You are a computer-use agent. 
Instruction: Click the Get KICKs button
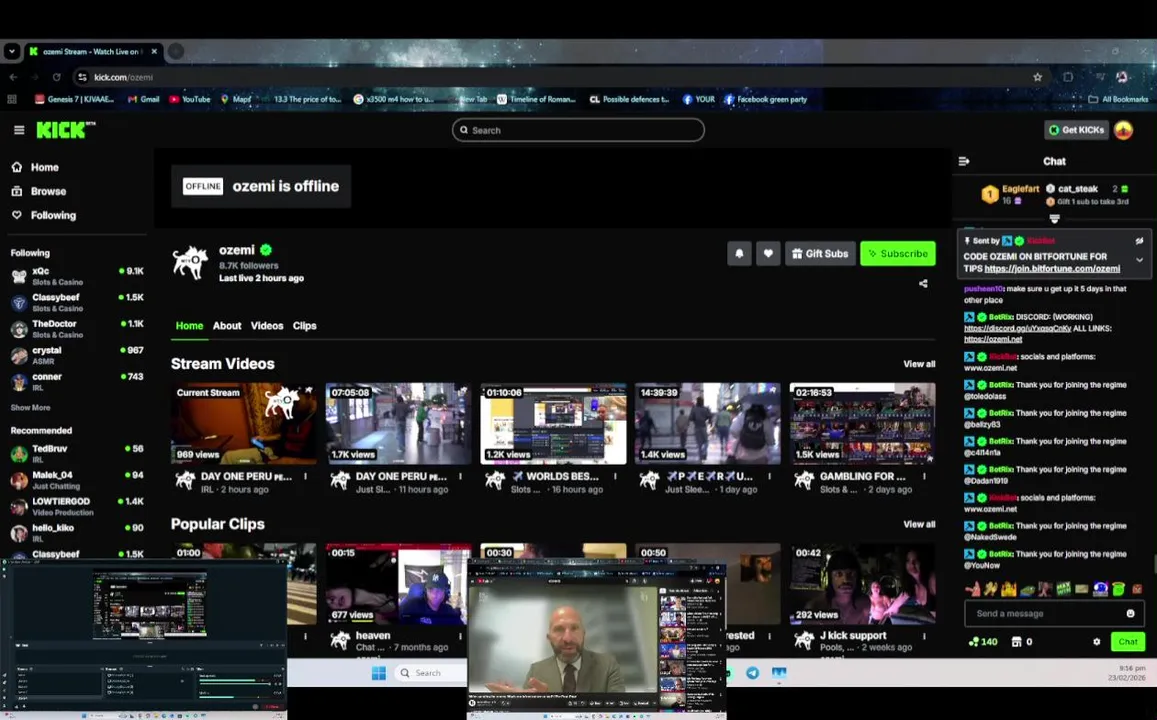point(1077,130)
